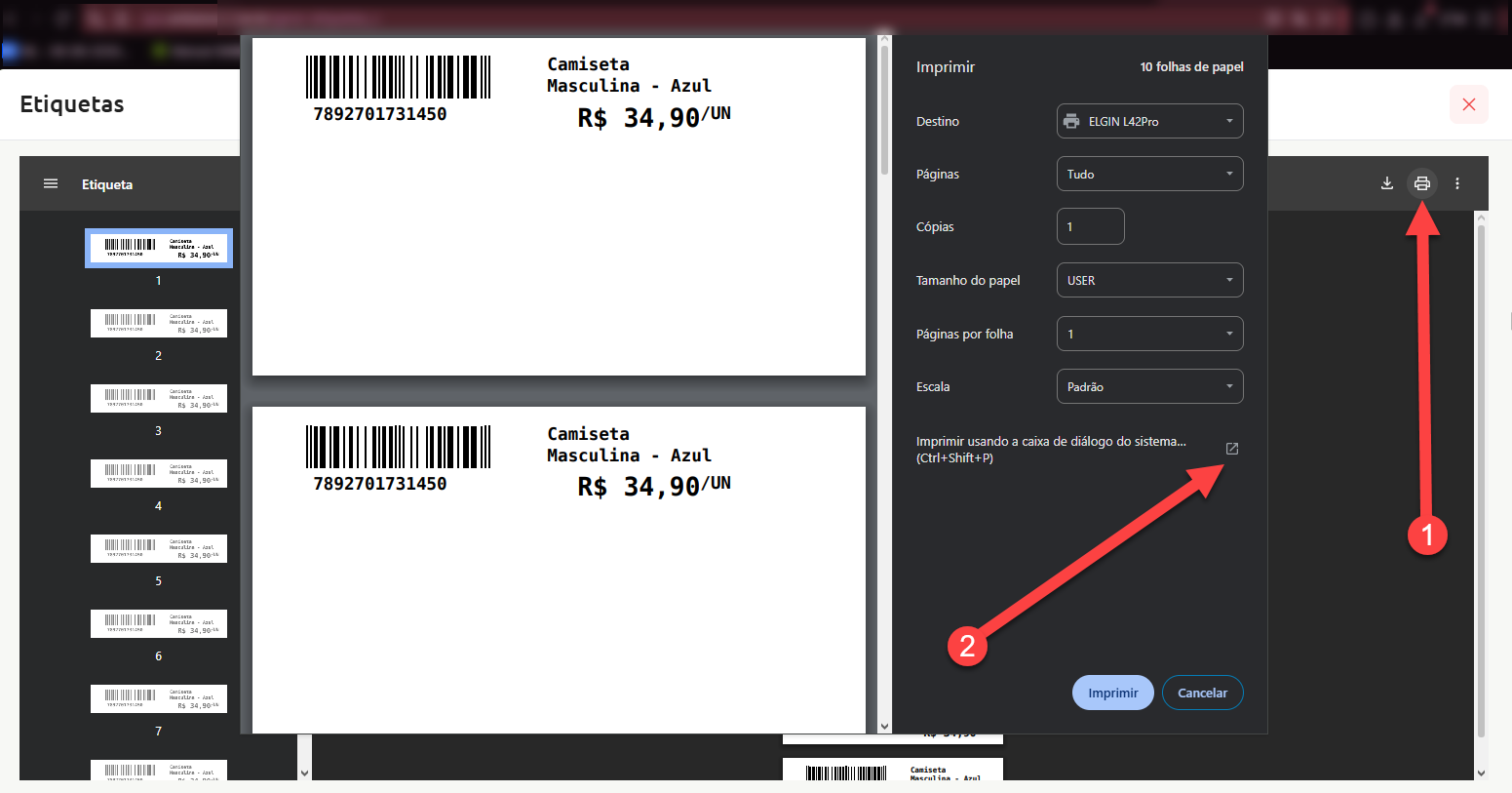The height and width of the screenshot is (793, 1512).
Task: Click the Imprimir button
Action: tap(1113, 693)
